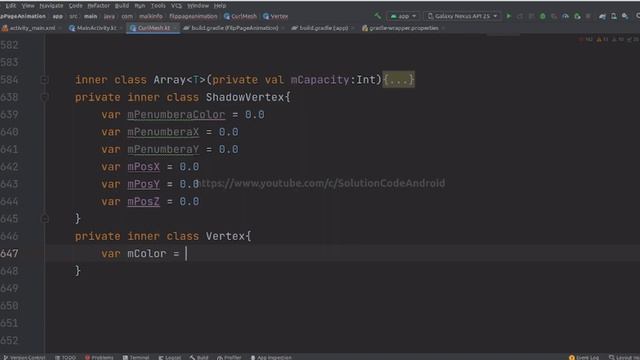Open the Logcat tool window

[169, 357]
